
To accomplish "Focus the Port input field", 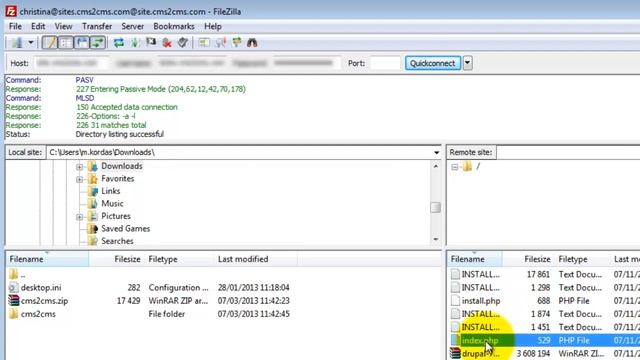I will click(x=384, y=63).
